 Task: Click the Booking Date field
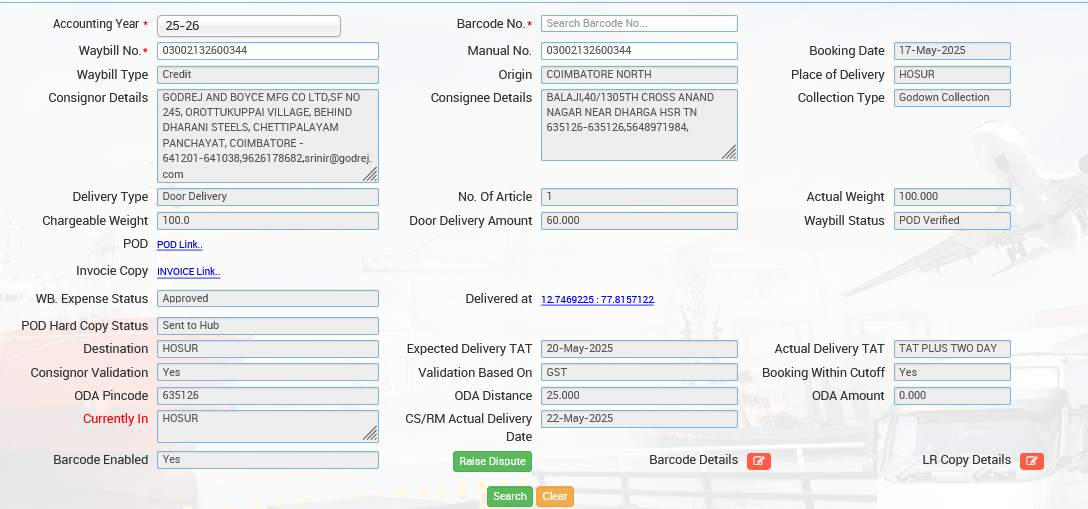(952, 51)
